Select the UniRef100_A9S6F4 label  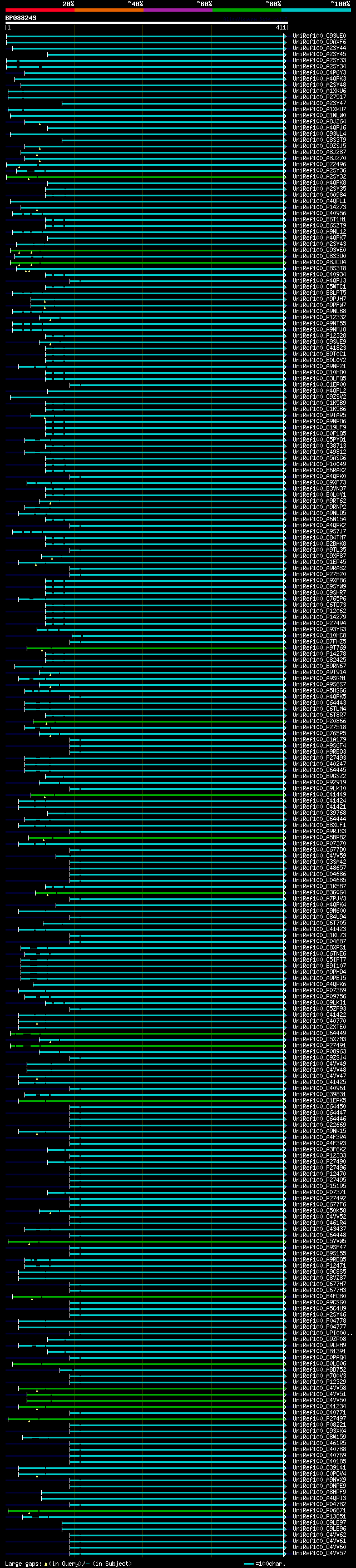point(319,746)
